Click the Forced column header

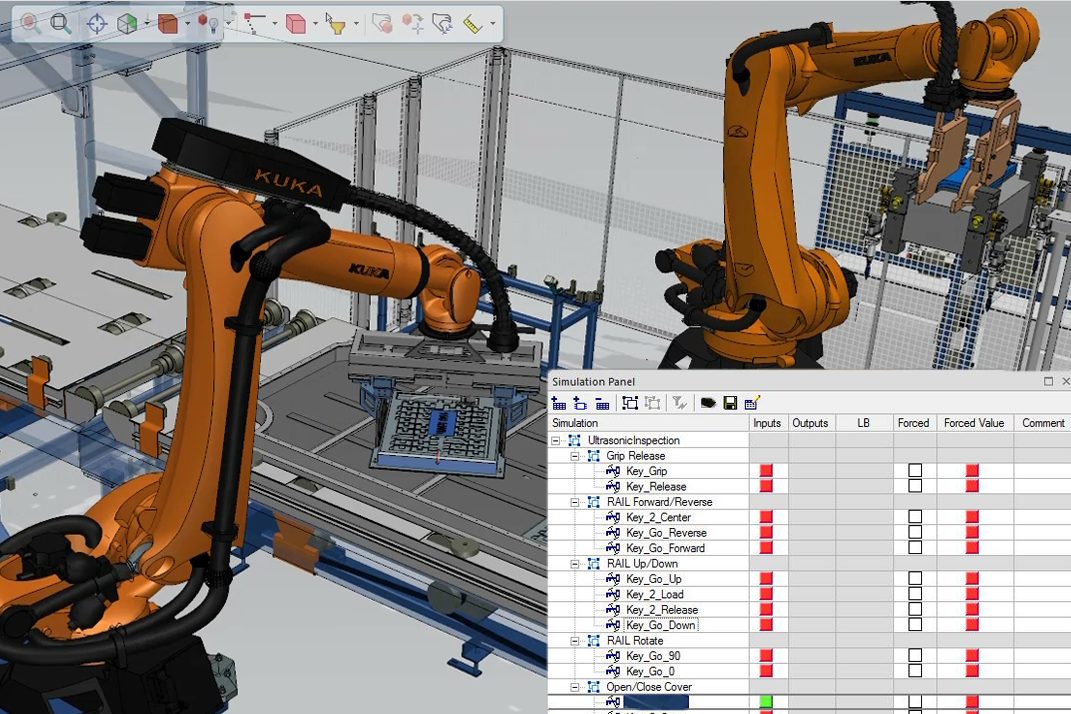pos(914,423)
